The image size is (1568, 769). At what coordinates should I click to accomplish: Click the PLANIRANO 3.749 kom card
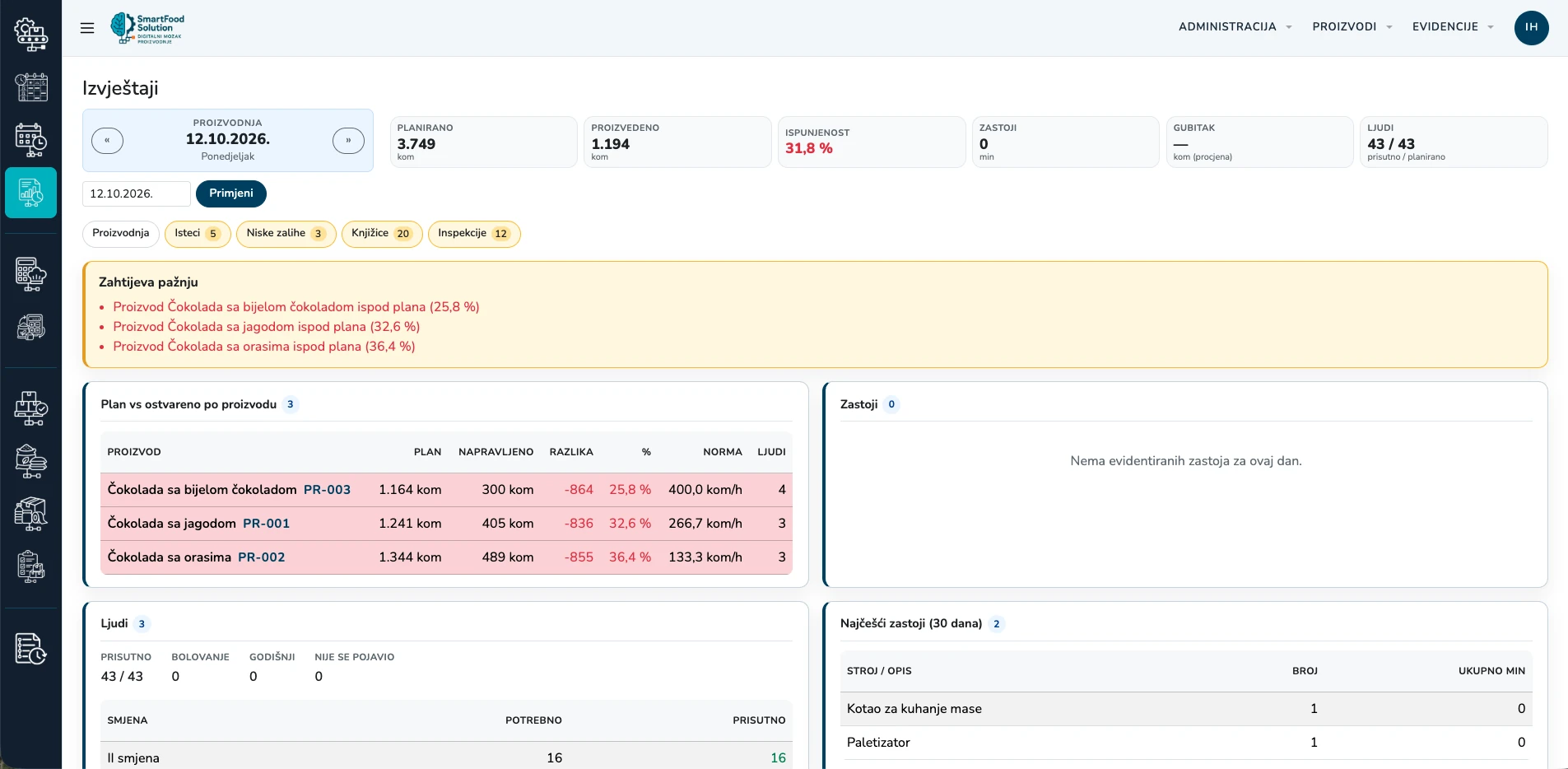[483, 142]
